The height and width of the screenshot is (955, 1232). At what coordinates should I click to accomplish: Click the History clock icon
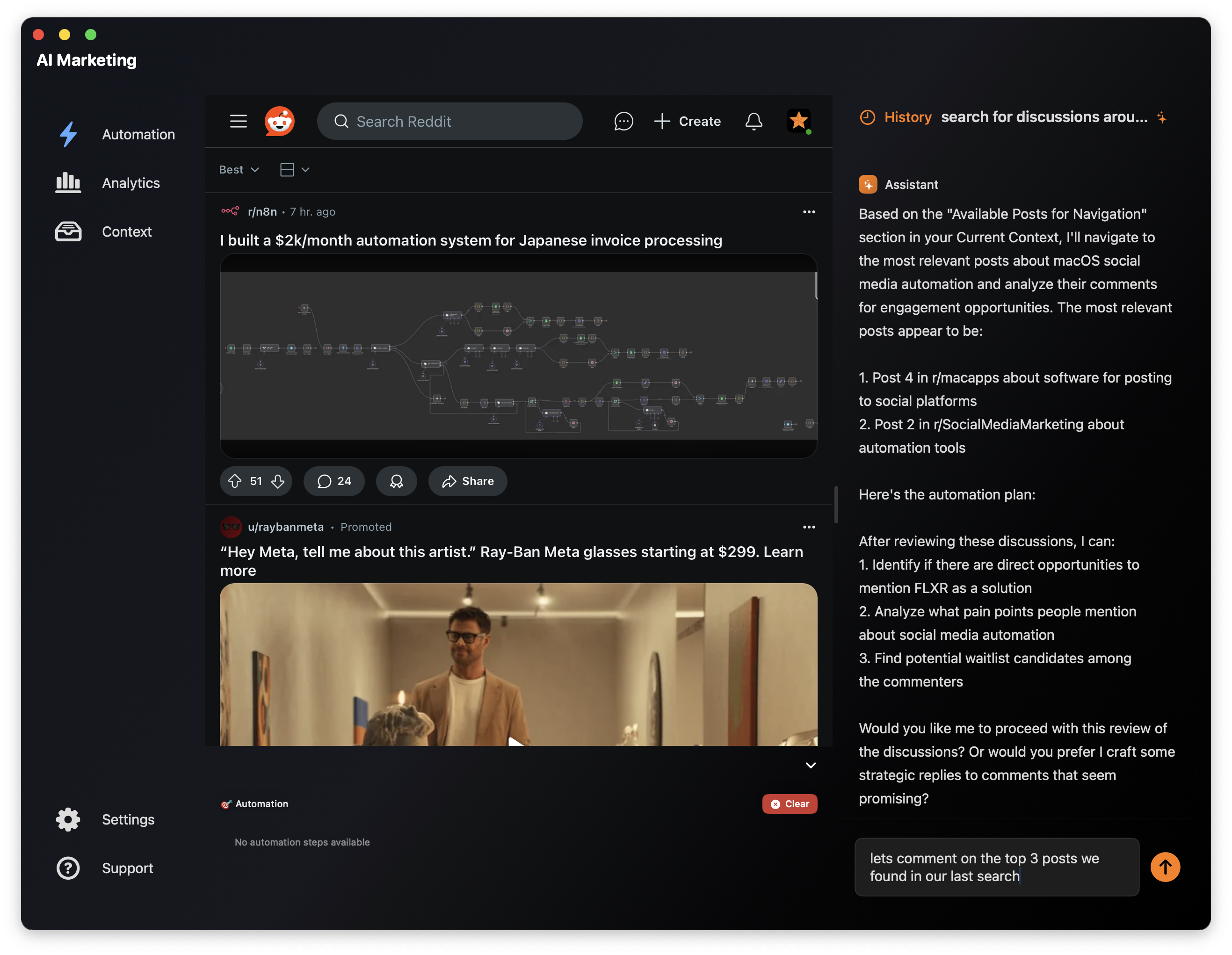867,117
